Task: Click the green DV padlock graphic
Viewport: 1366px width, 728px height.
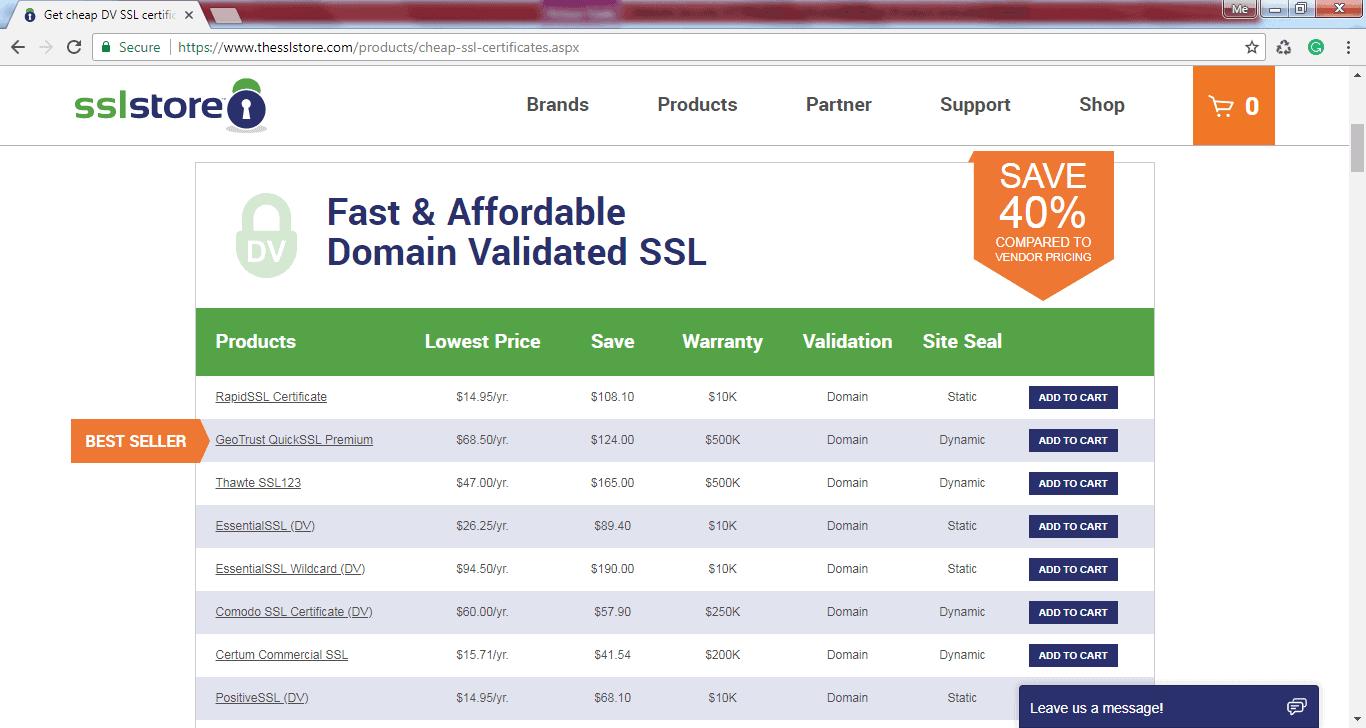Action: [264, 232]
